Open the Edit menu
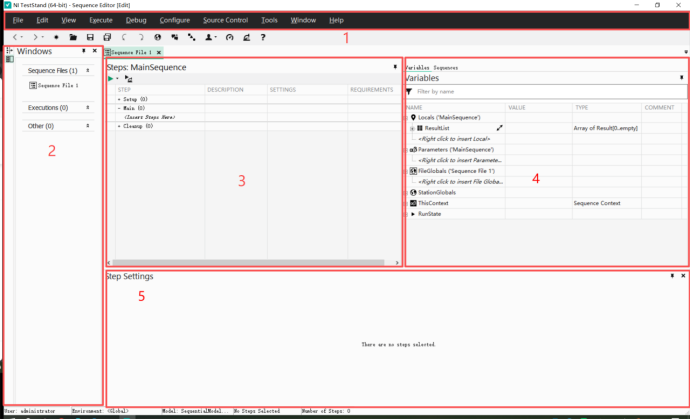Image resolution: width=690 pixels, height=420 pixels. click(x=42, y=20)
